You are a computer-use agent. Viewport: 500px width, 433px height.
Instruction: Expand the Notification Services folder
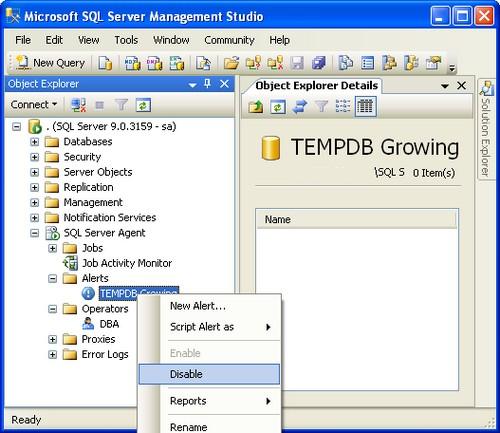(x=34, y=218)
